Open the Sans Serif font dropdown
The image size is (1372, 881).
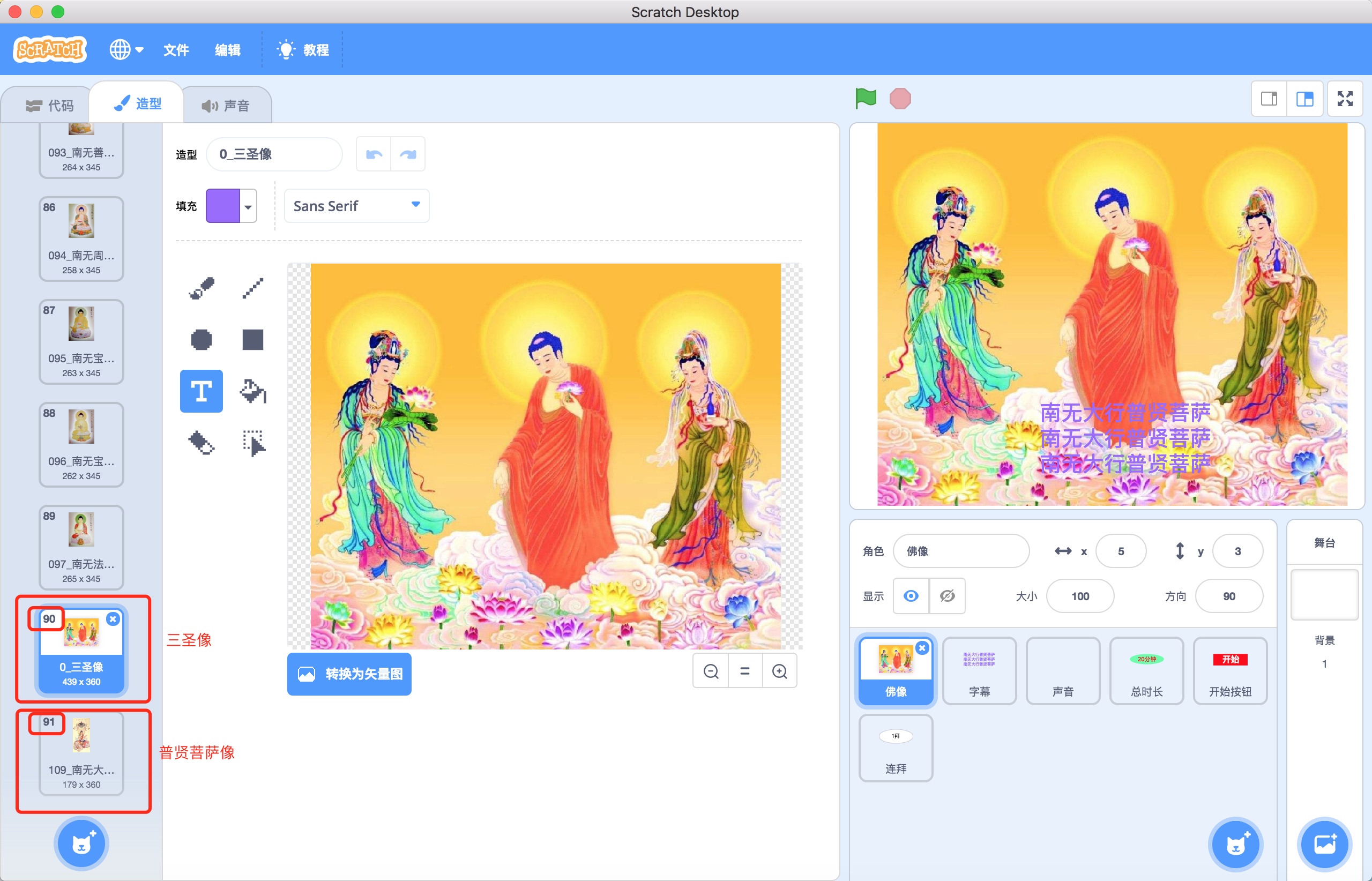(356, 206)
